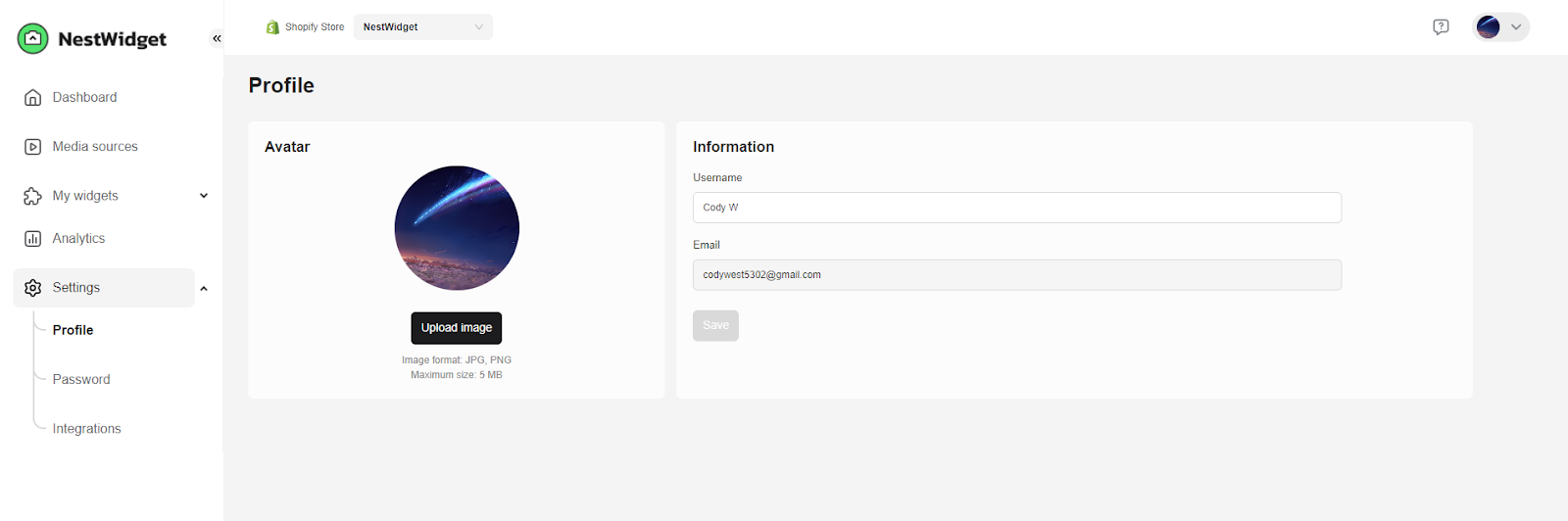Click the Username input field
Viewport: 1568px width, 521px height.
[1016, 208]
